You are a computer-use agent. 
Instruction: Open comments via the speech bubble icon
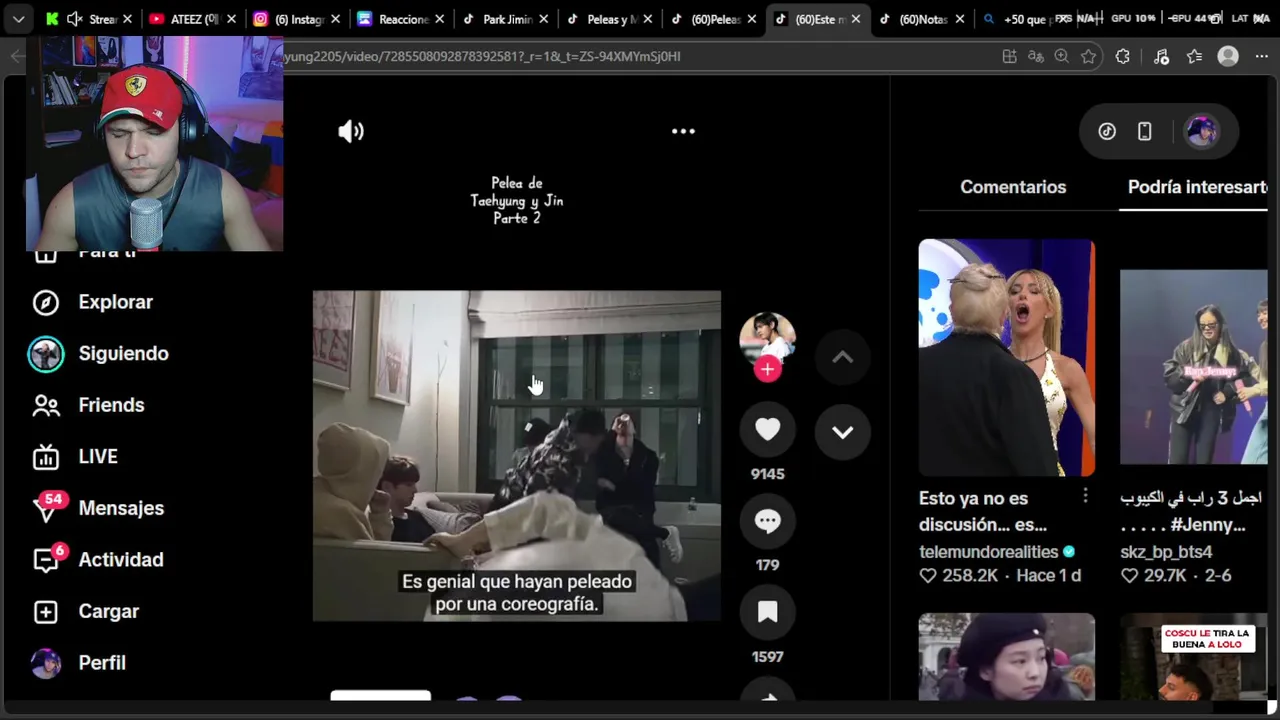pyautogui.click(x=767, y=521)
